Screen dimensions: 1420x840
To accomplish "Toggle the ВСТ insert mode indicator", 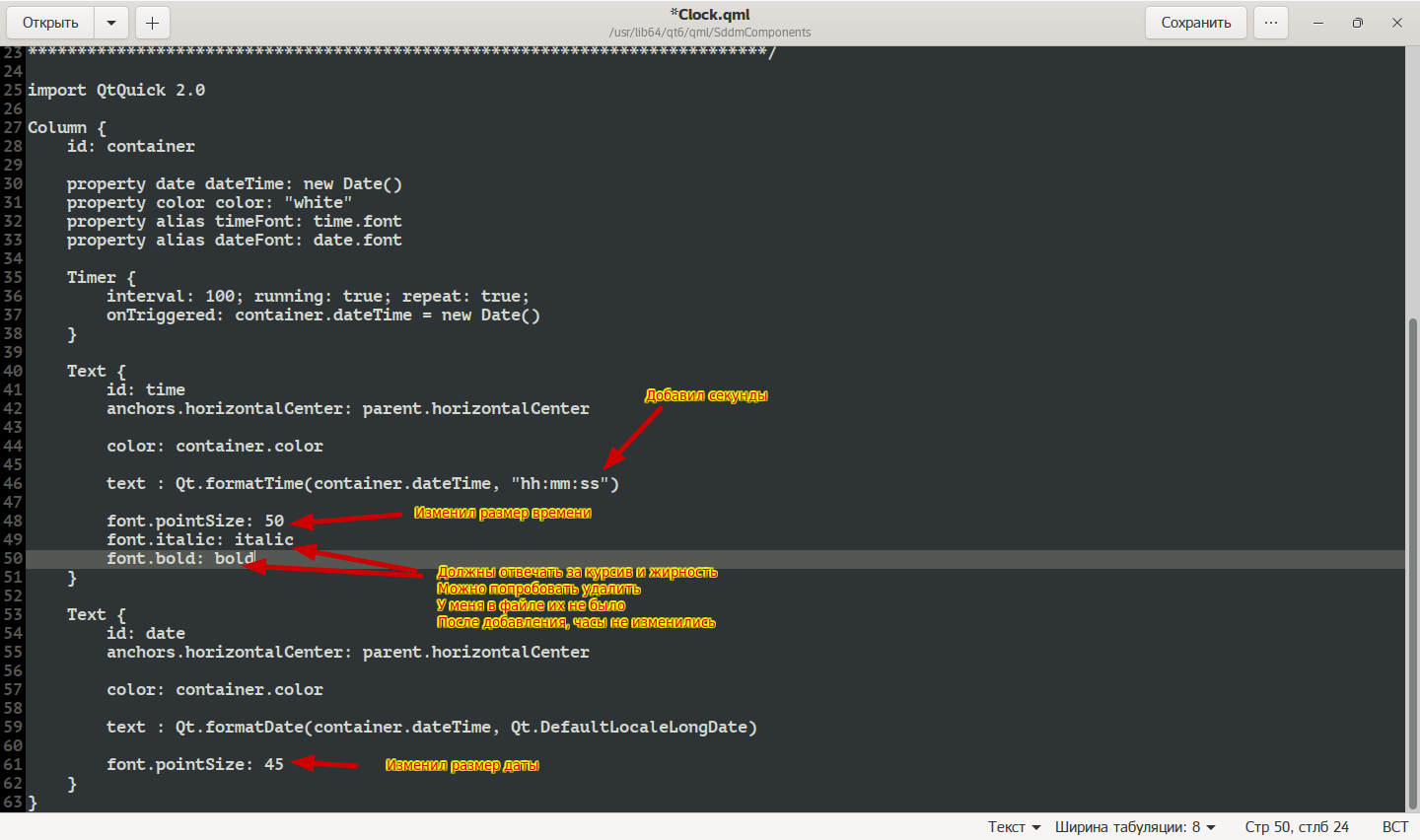I will click(1395, 827).
